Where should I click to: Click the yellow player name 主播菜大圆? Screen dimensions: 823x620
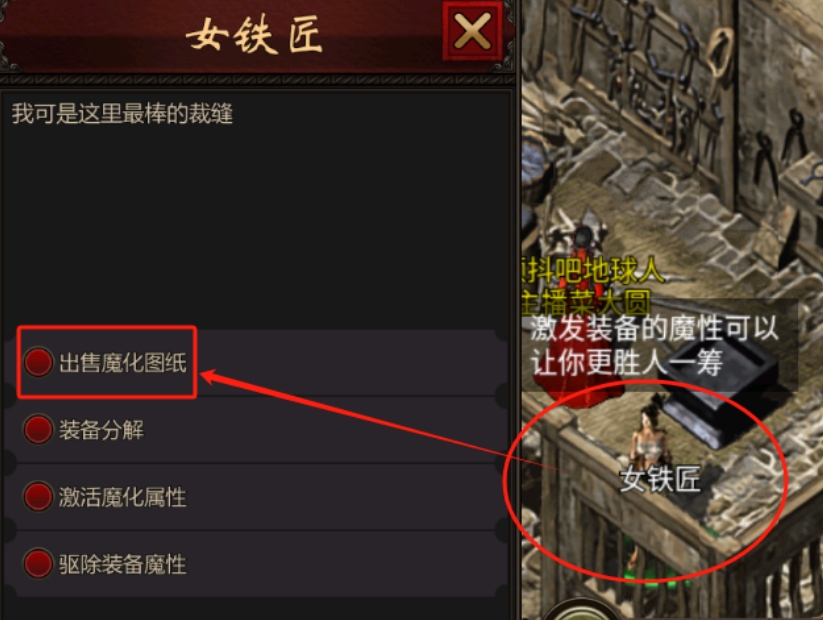click(587, 302)
